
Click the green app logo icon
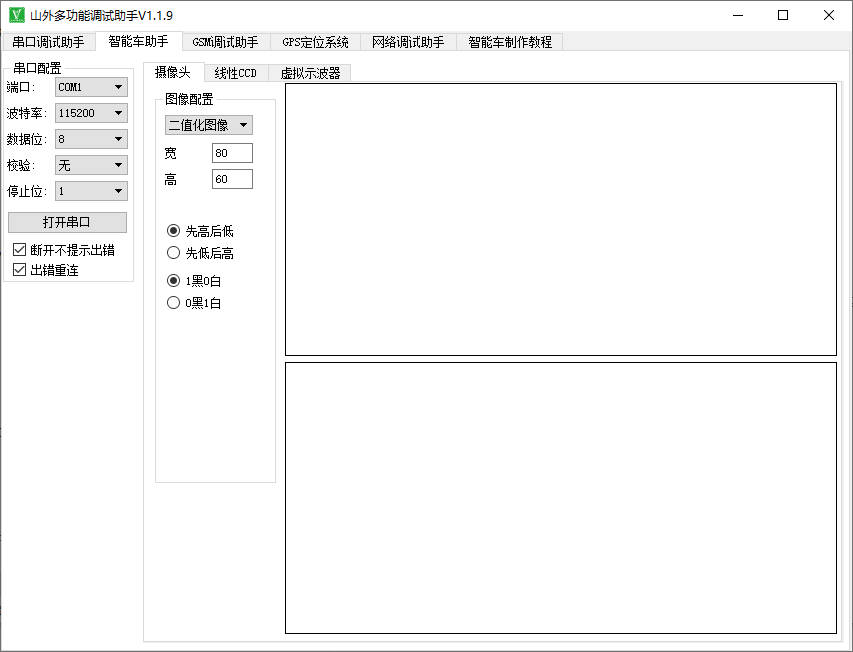click(x=17, y=15)
